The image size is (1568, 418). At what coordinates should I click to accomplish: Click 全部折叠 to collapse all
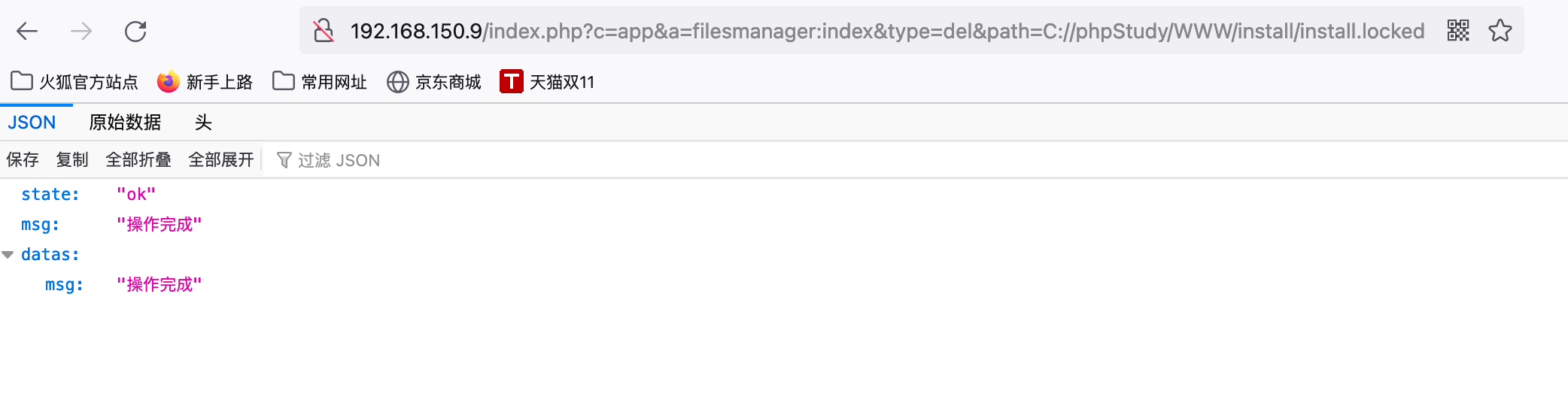click(x=138, y=159)
